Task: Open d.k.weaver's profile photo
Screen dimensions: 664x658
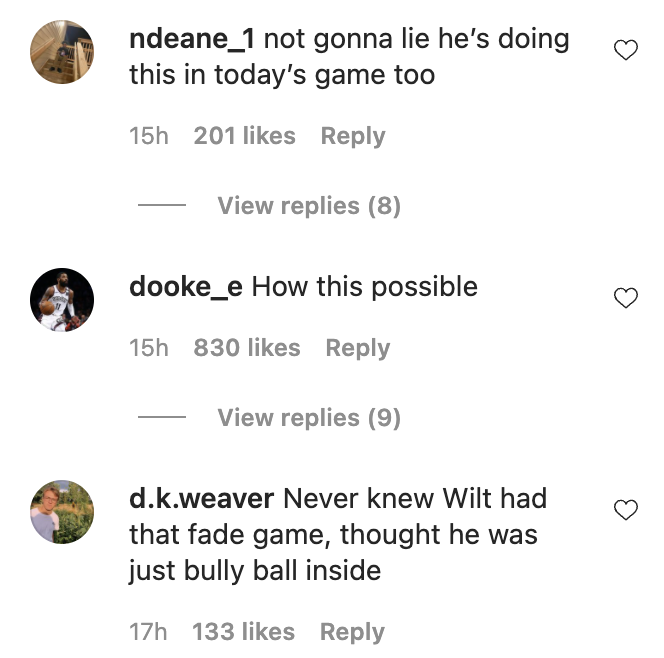Action: click(62, 511)
